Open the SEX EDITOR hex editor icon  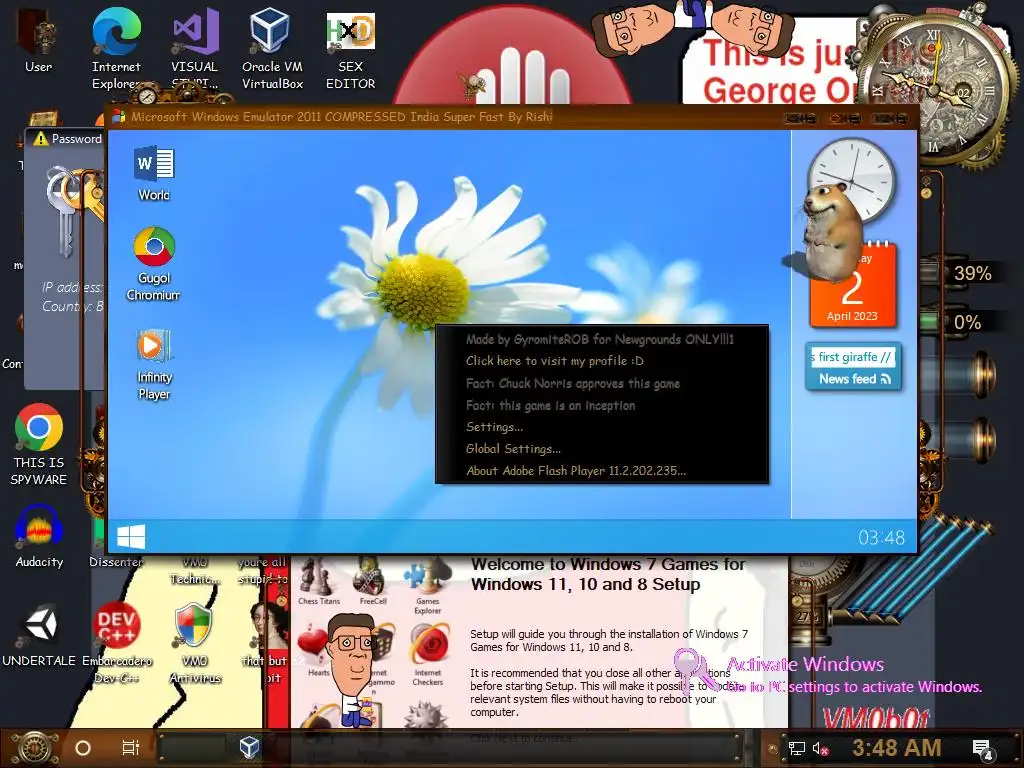(351, 50)
